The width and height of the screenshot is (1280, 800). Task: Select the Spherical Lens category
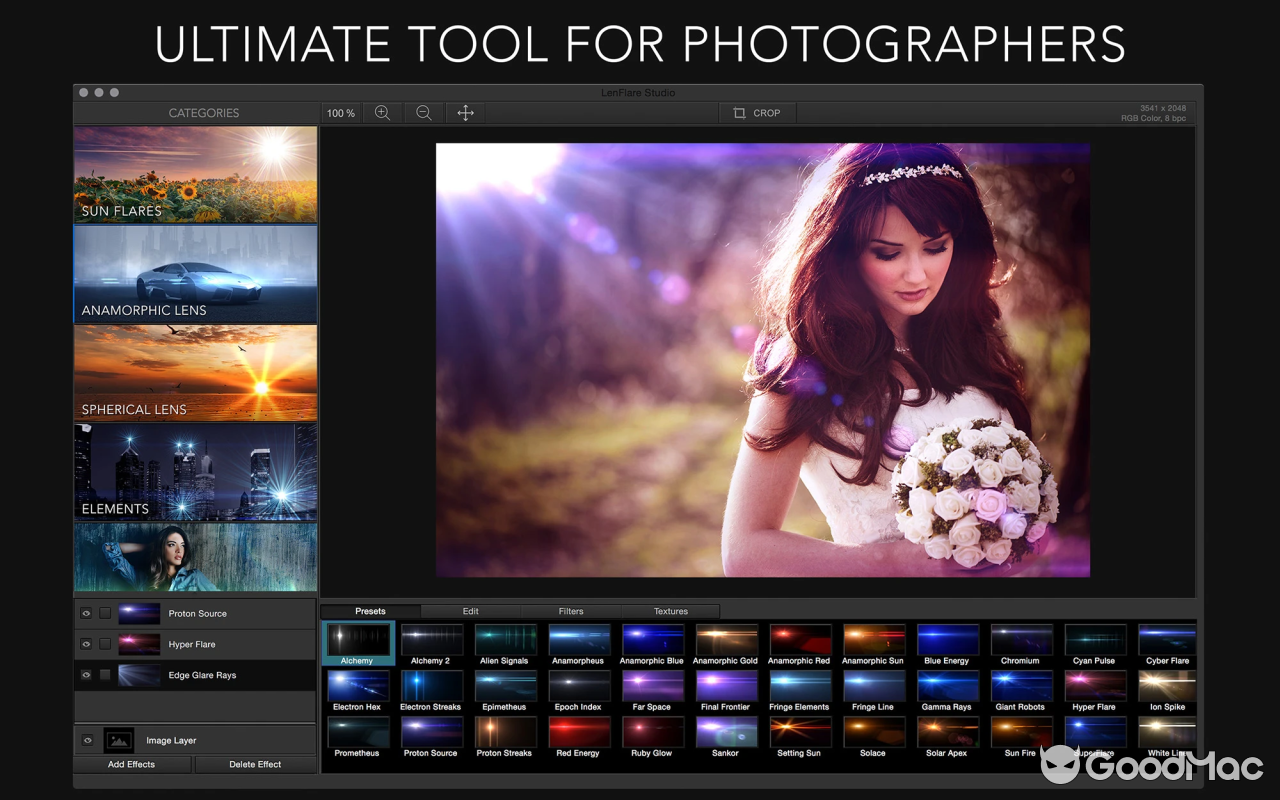195,374
